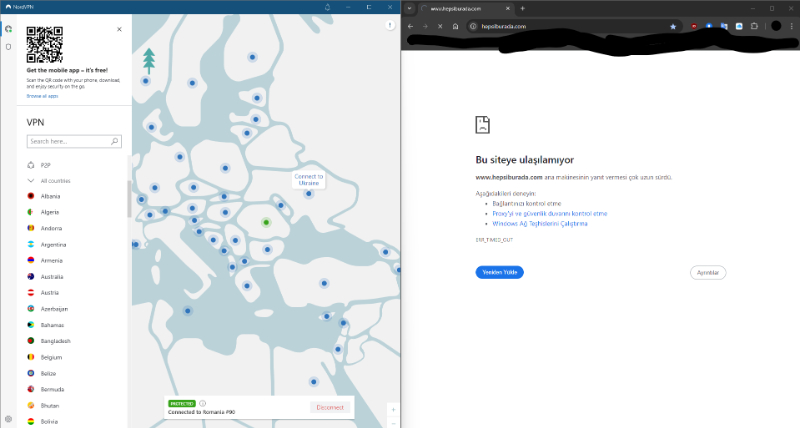Viewport: 800px width, 428px height.
Task: Click the info icon beside PROTECTED badge
Action: coord(203,404)
